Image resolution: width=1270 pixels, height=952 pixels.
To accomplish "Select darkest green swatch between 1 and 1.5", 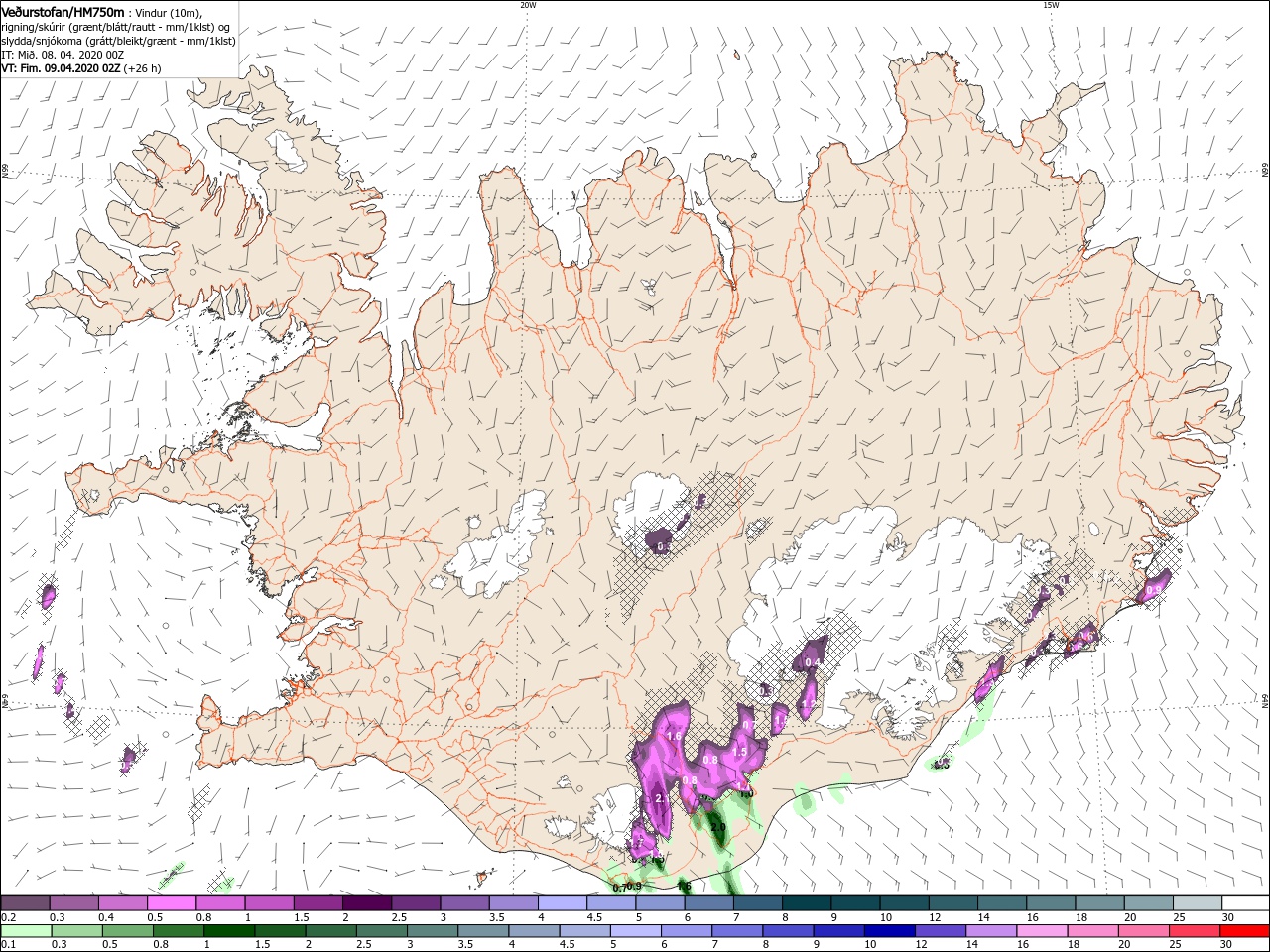I will 229,931.
